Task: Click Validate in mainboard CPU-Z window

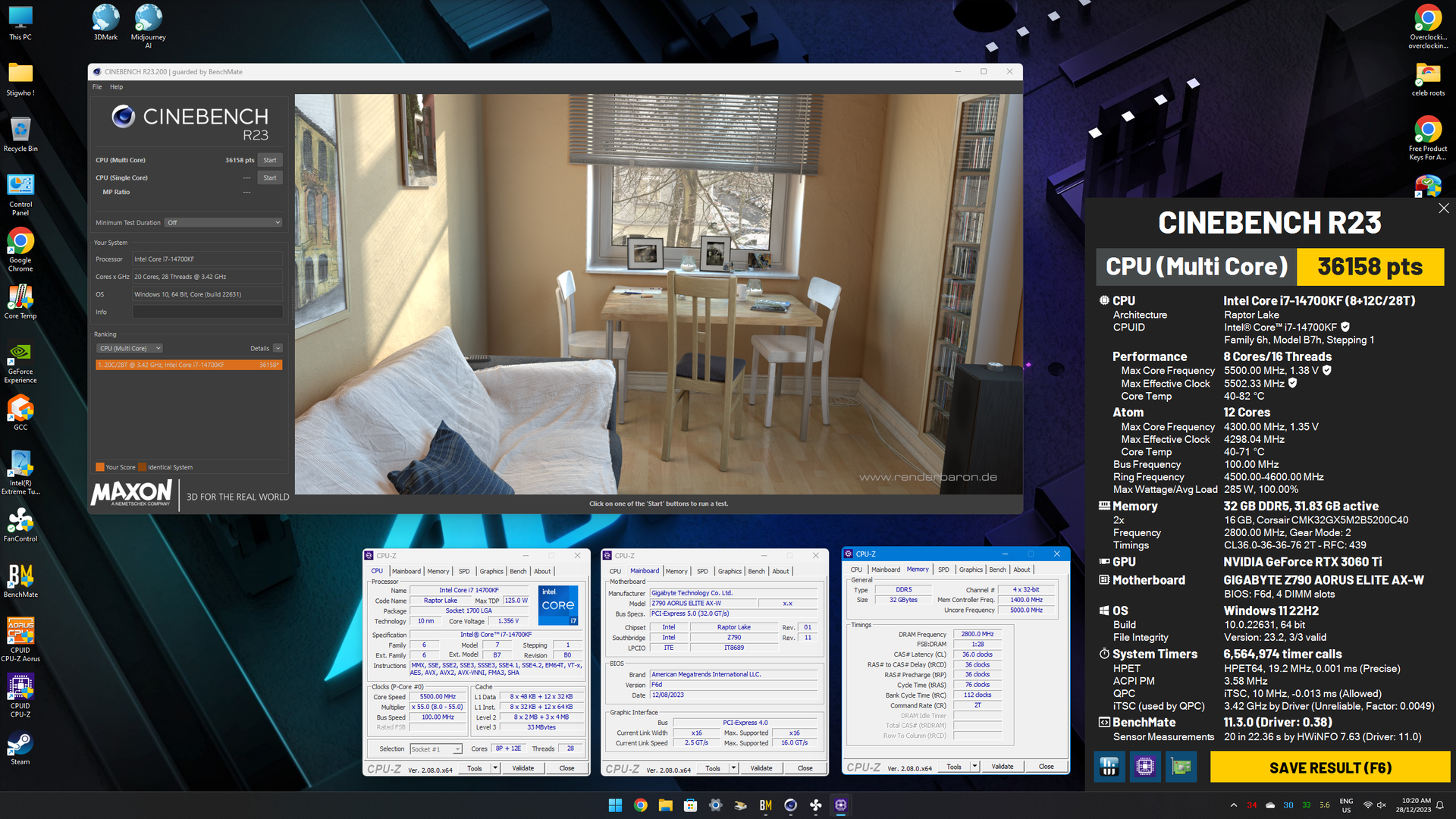Action: (x=761, y=768)
